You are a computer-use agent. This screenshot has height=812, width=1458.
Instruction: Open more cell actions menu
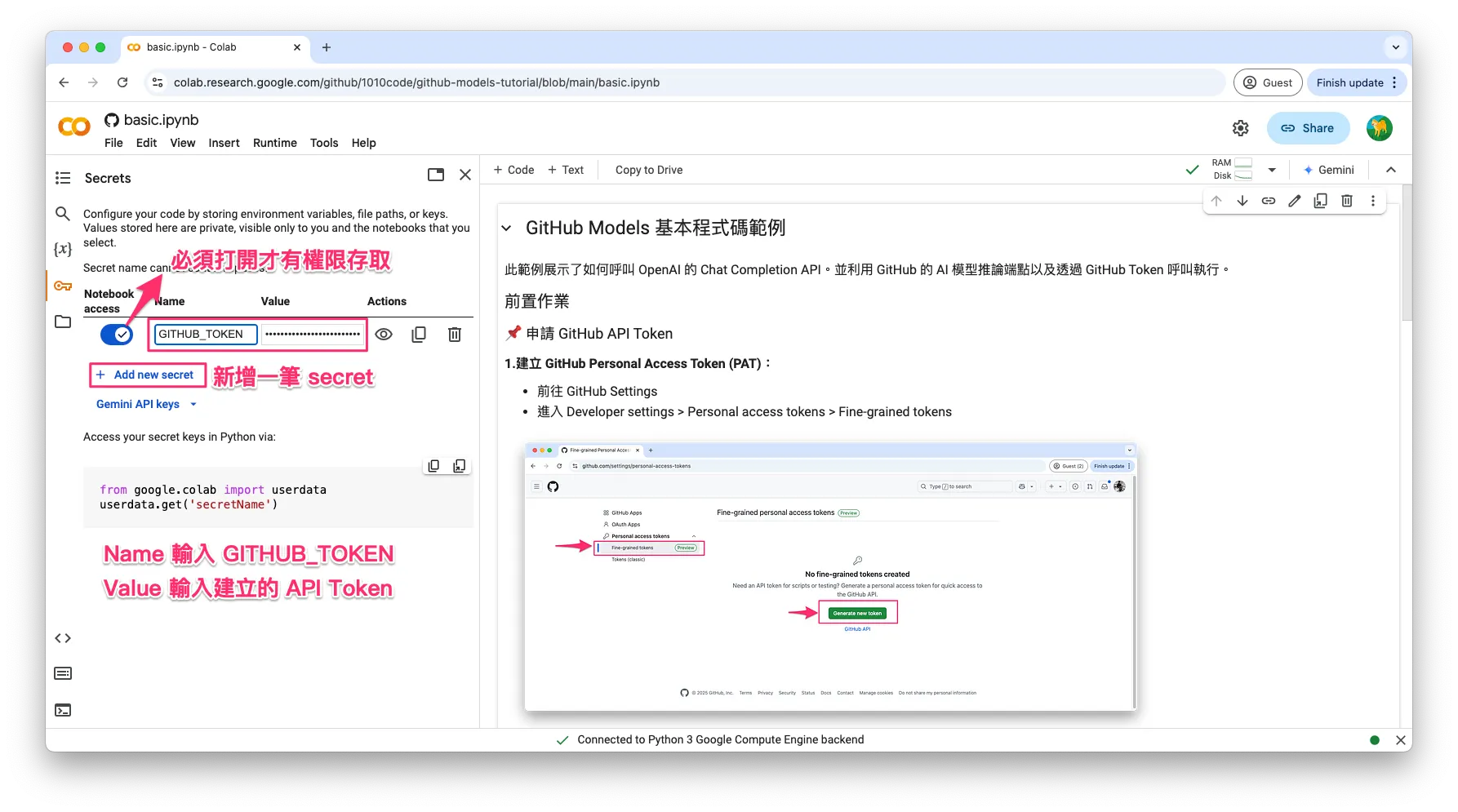click(1373, 201)
